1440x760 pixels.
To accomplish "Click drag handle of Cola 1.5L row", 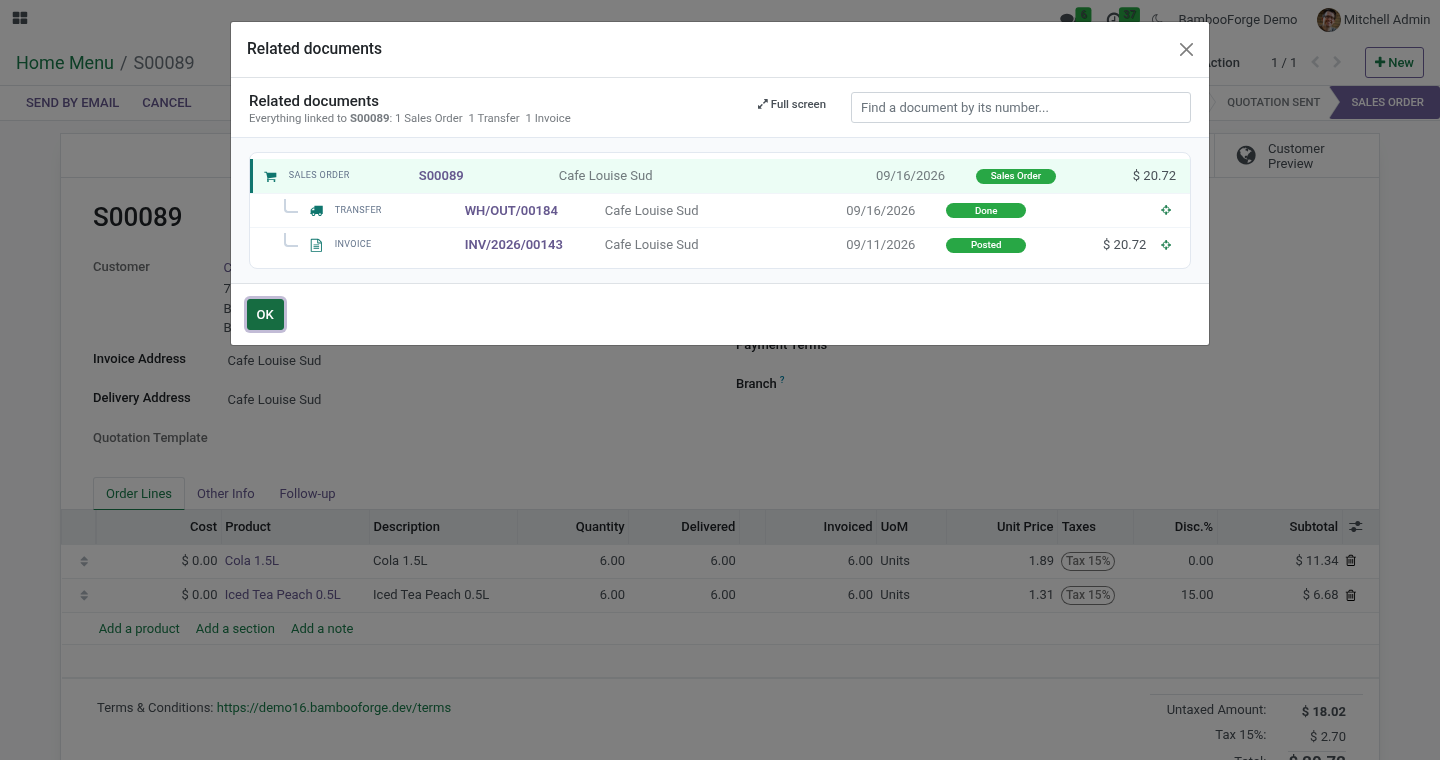I will click(x=84, y=561).
